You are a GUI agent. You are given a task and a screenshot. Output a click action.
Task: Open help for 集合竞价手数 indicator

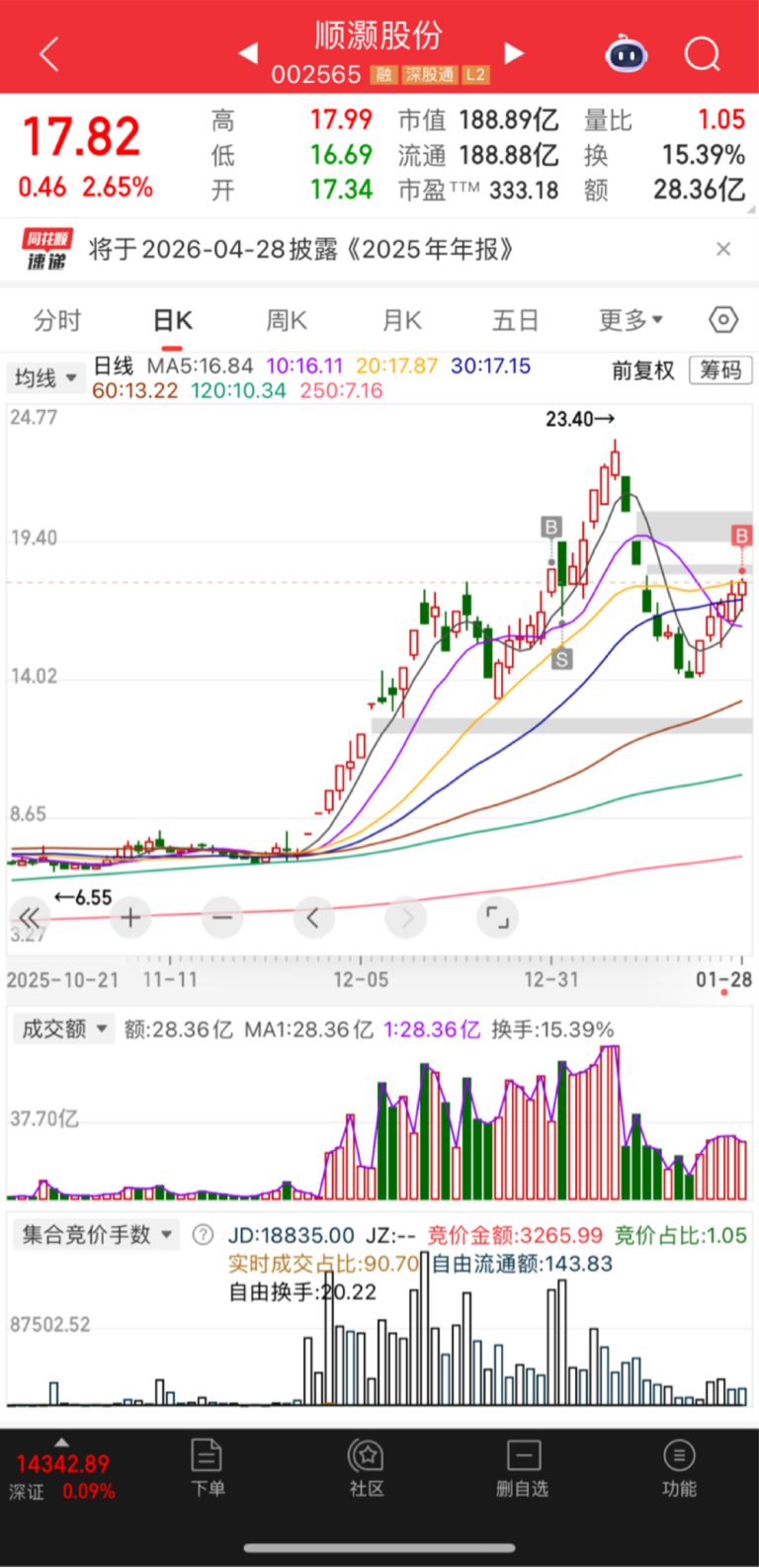pyautogui.click(x=203, y=1235)
